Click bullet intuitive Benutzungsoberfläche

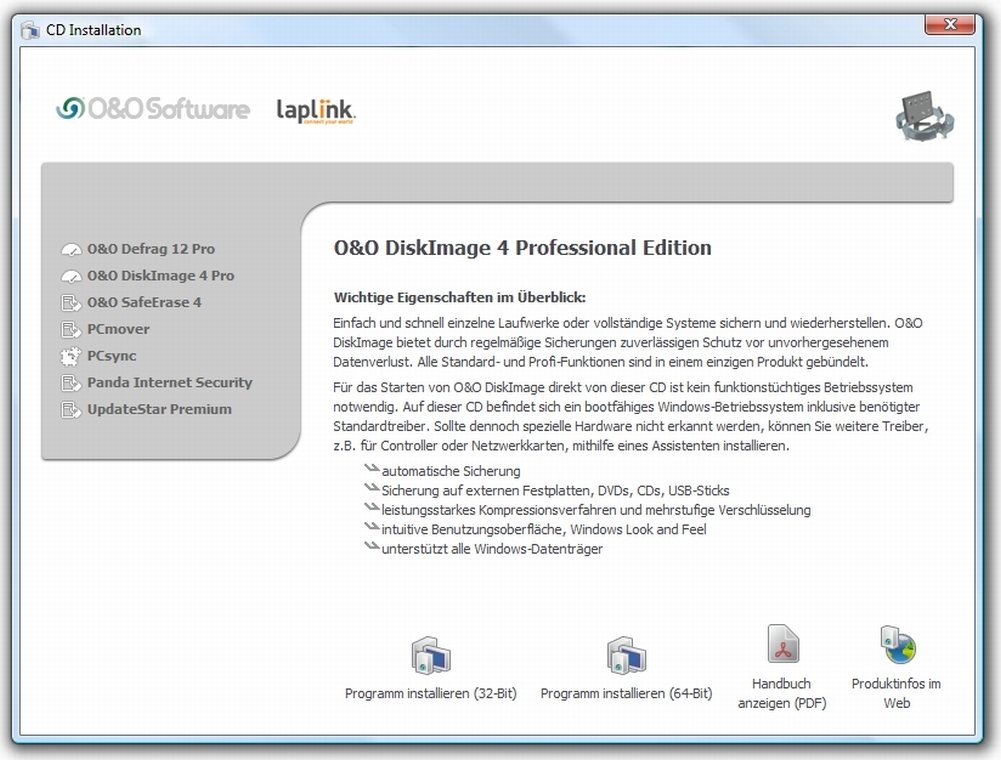(544, 529)
